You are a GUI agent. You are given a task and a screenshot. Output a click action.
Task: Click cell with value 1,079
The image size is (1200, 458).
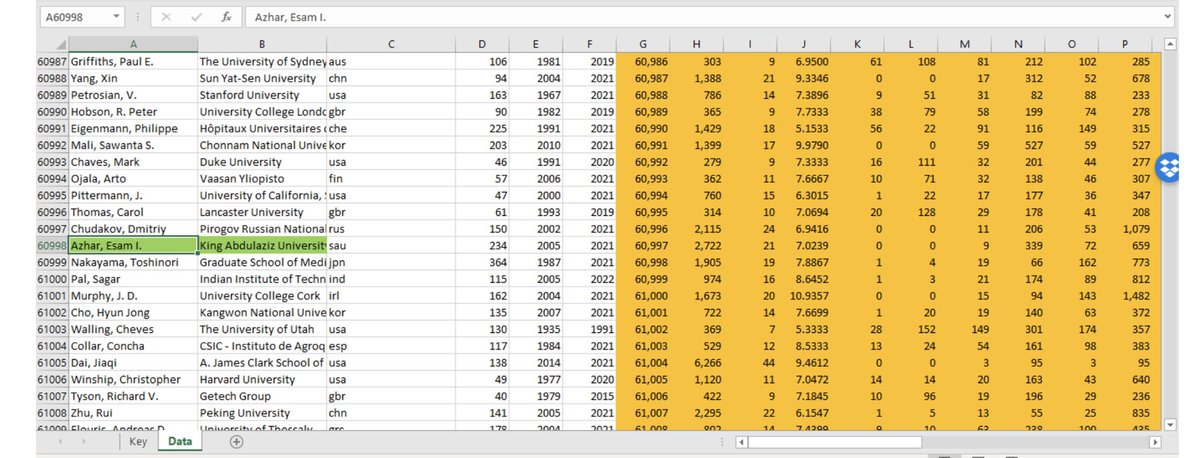[x=1124, y=228]
